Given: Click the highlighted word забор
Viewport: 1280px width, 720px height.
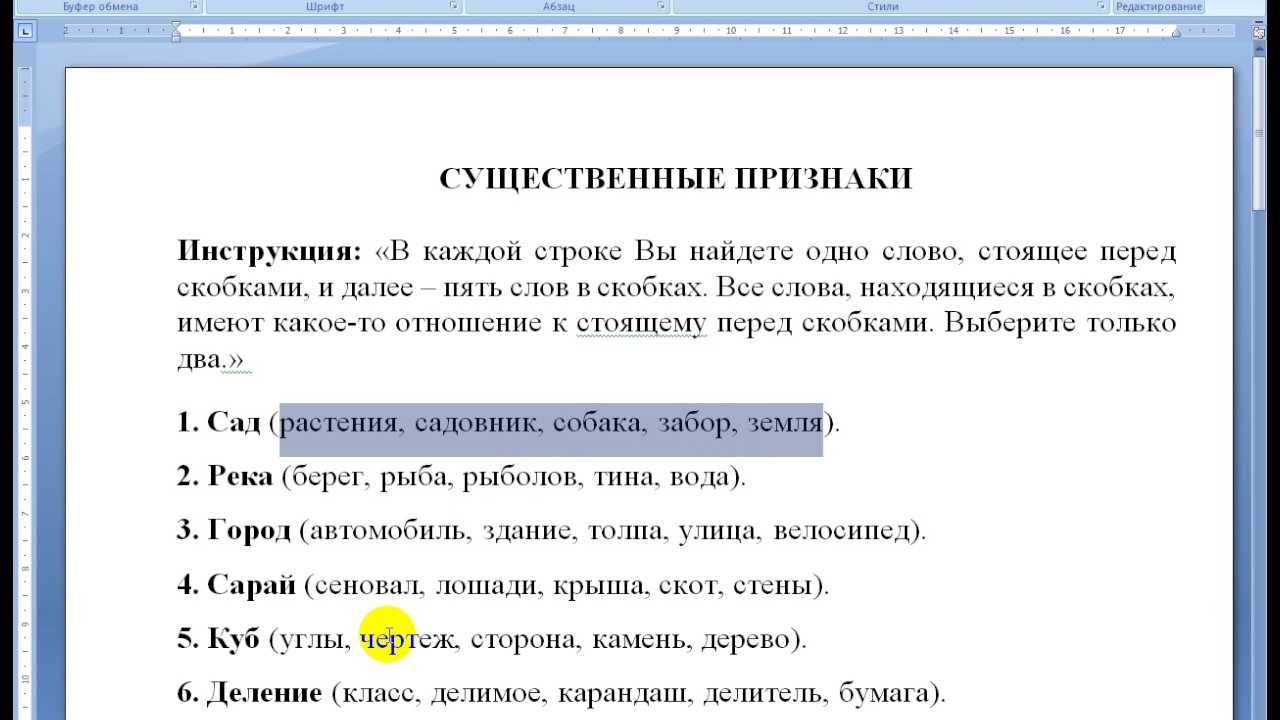Looking at the screenshot, I should coord(694,422).
